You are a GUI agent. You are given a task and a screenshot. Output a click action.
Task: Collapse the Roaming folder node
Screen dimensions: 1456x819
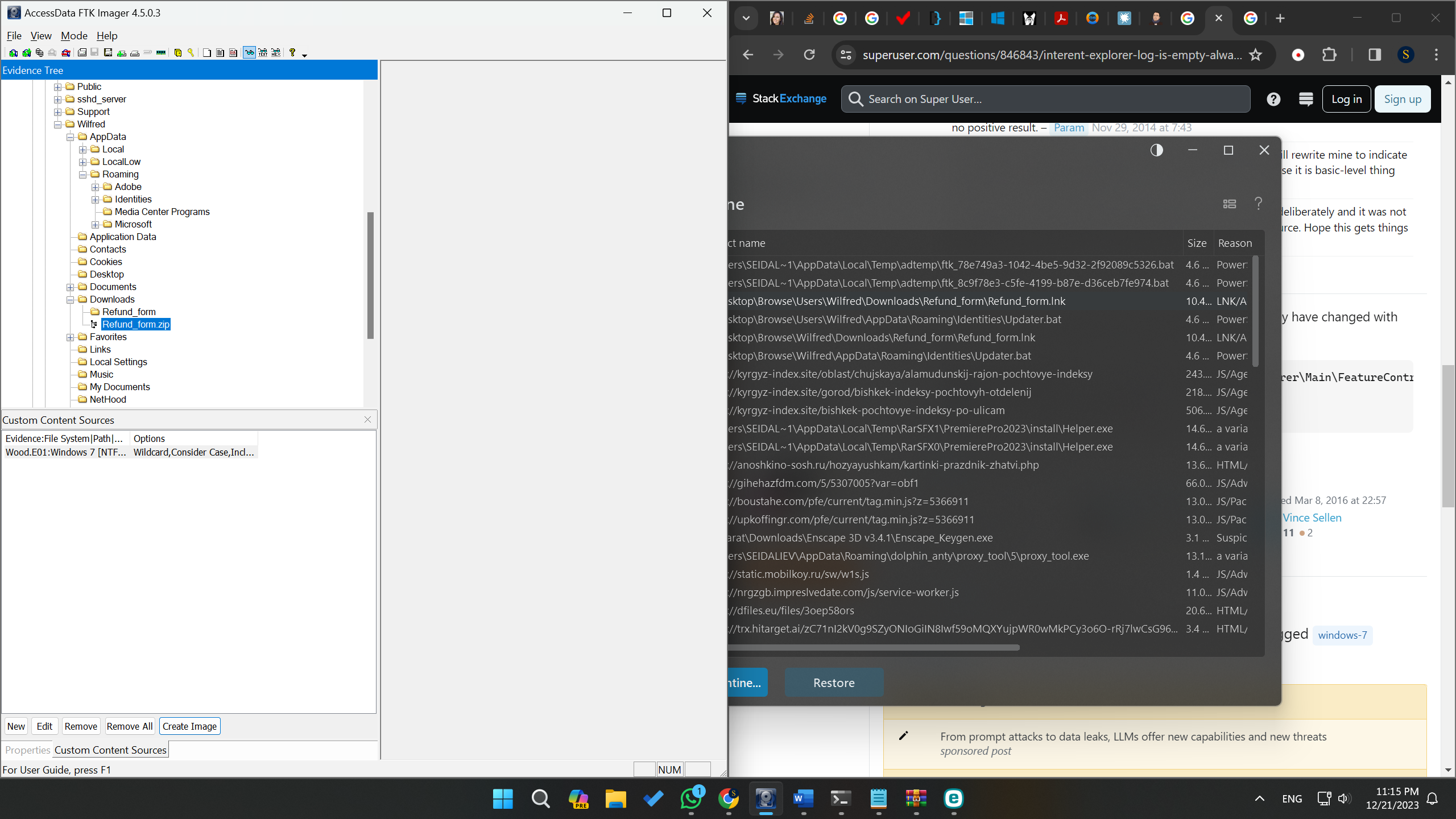click(82, 175)
